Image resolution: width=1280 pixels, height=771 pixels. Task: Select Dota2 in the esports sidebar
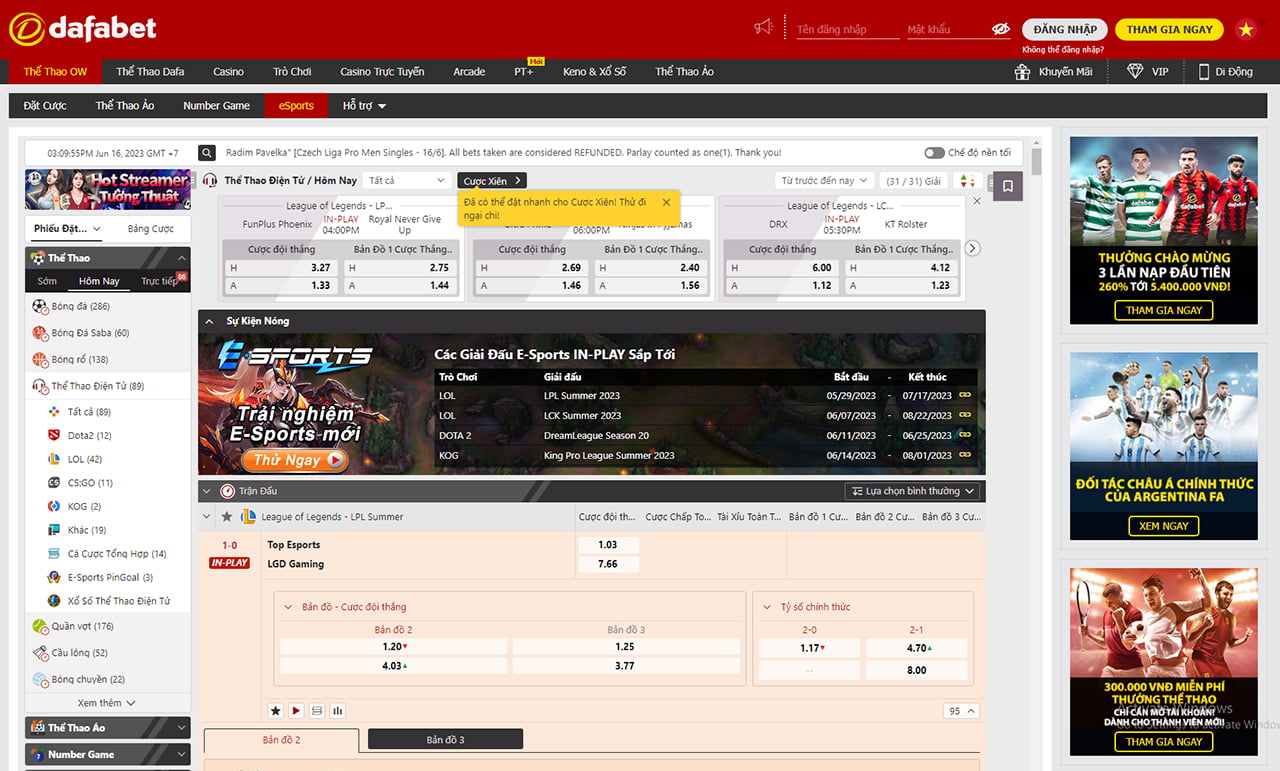[89, 436]
